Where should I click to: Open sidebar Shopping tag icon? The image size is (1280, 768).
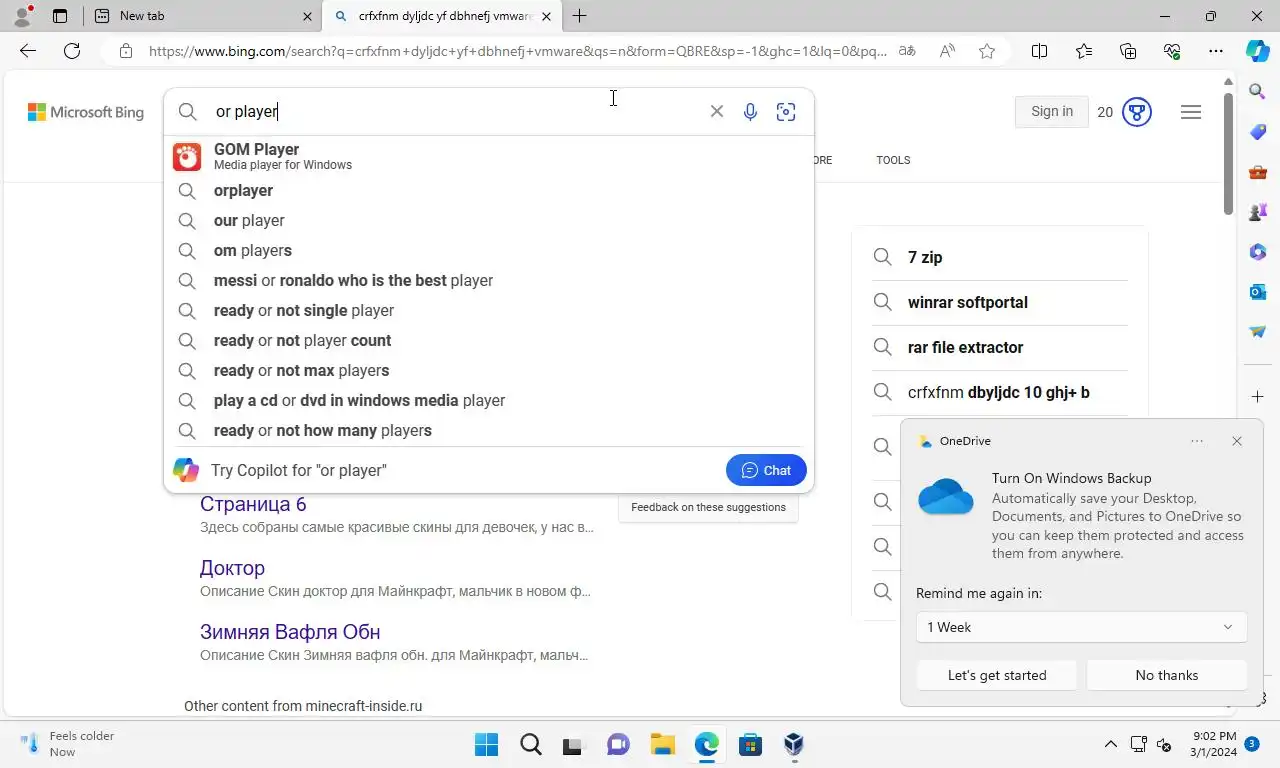[1258, 132]
